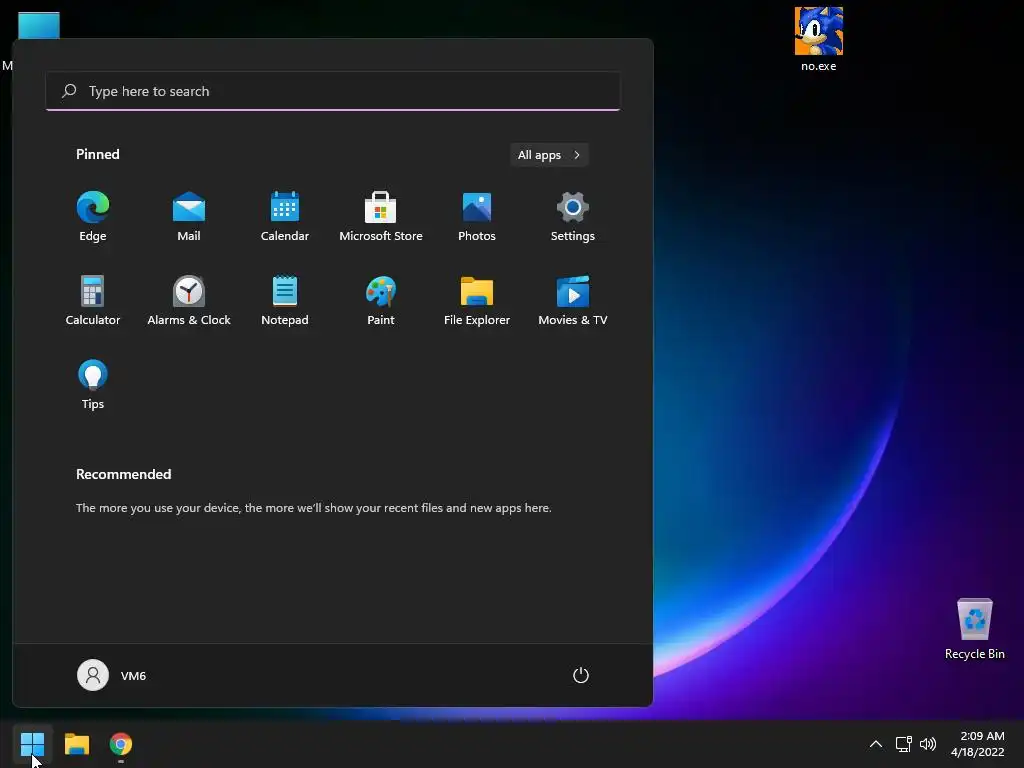Open the Calculator app
The image size is (1024, 768).
coord(93,301)
